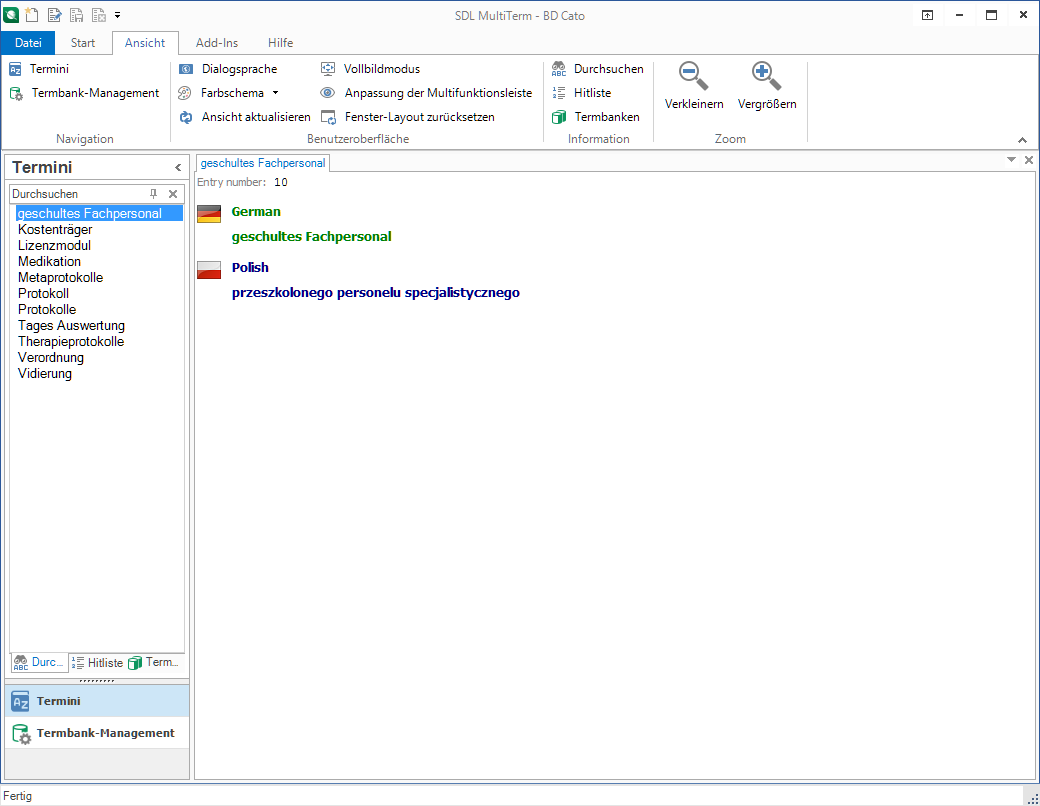
Task: Close the Durchsuchen pane with the X
Action: [172, 194]
